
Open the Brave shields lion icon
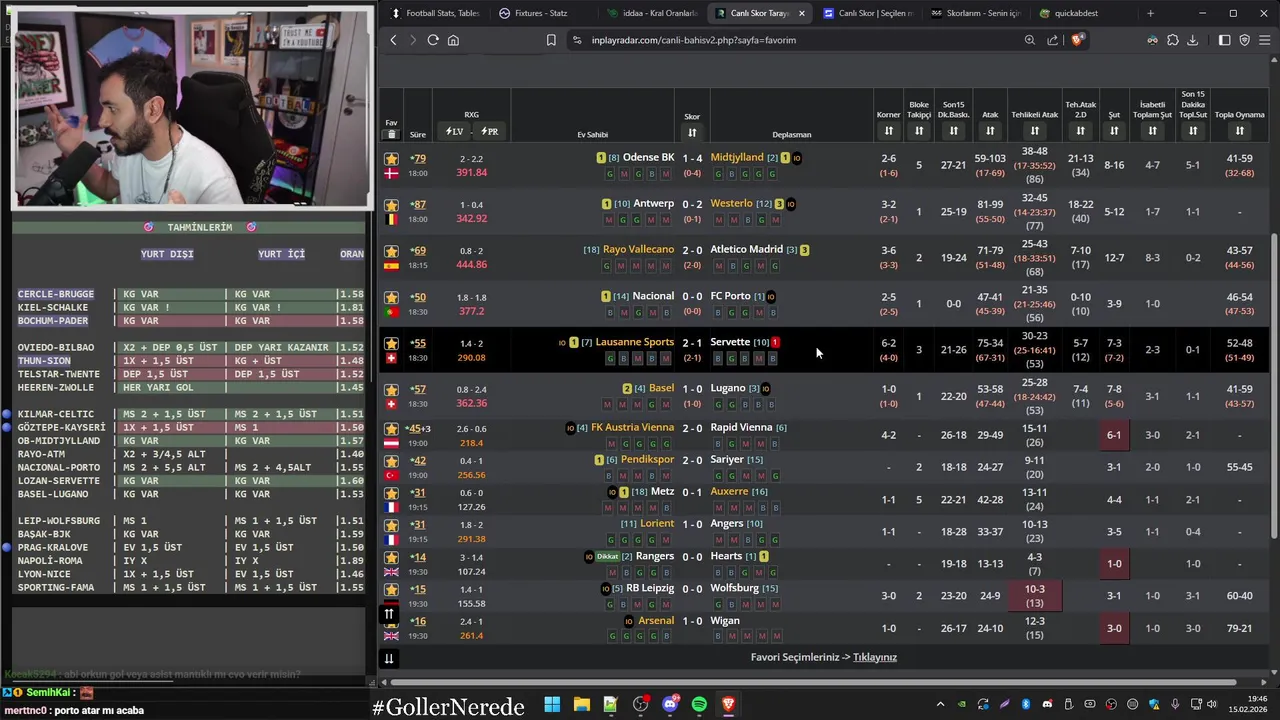(x=1077, y=40)
